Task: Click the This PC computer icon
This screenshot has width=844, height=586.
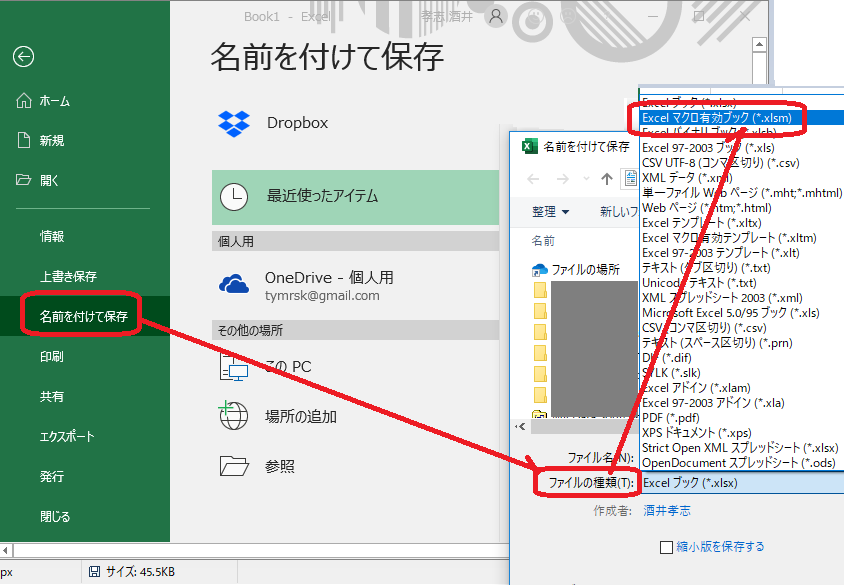Action: (x=234, y=367)
